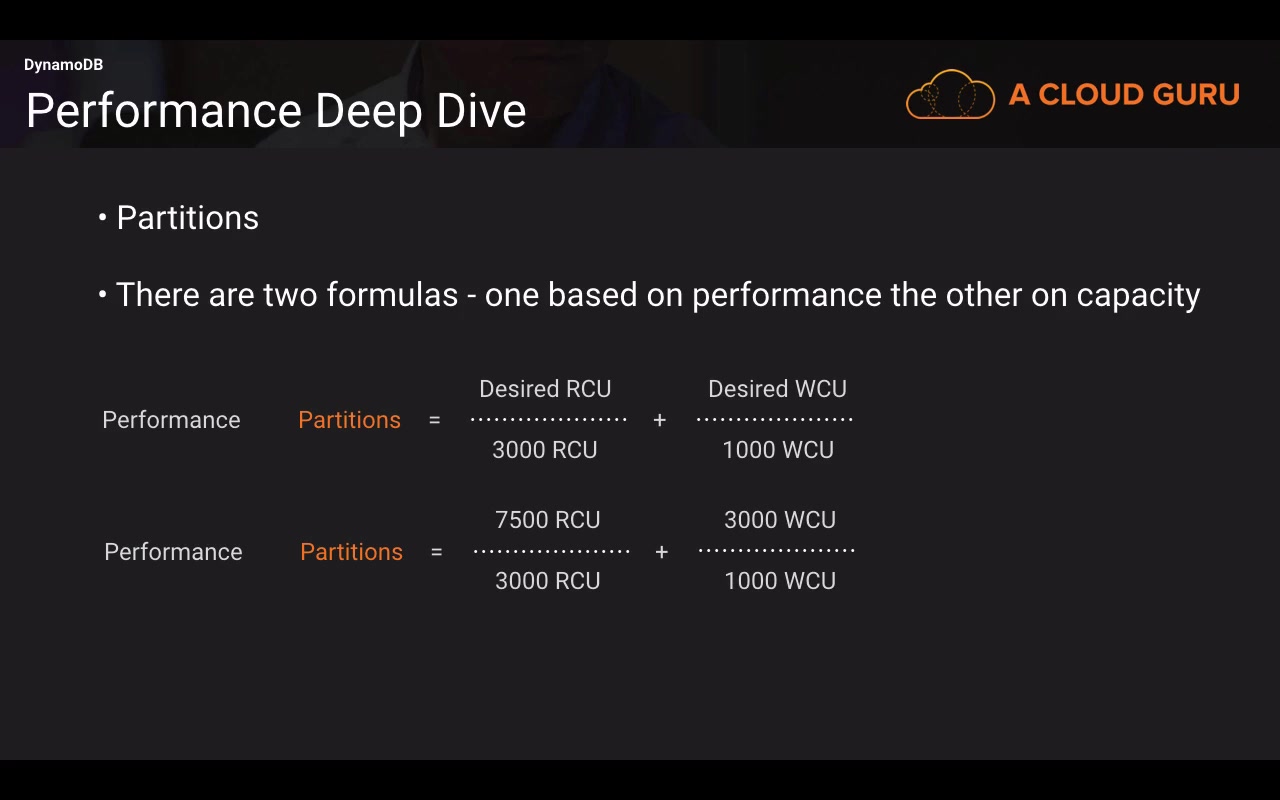
Task: Click "1000 WCU" denominator under Desired WCU
Action: pos(778,450)
